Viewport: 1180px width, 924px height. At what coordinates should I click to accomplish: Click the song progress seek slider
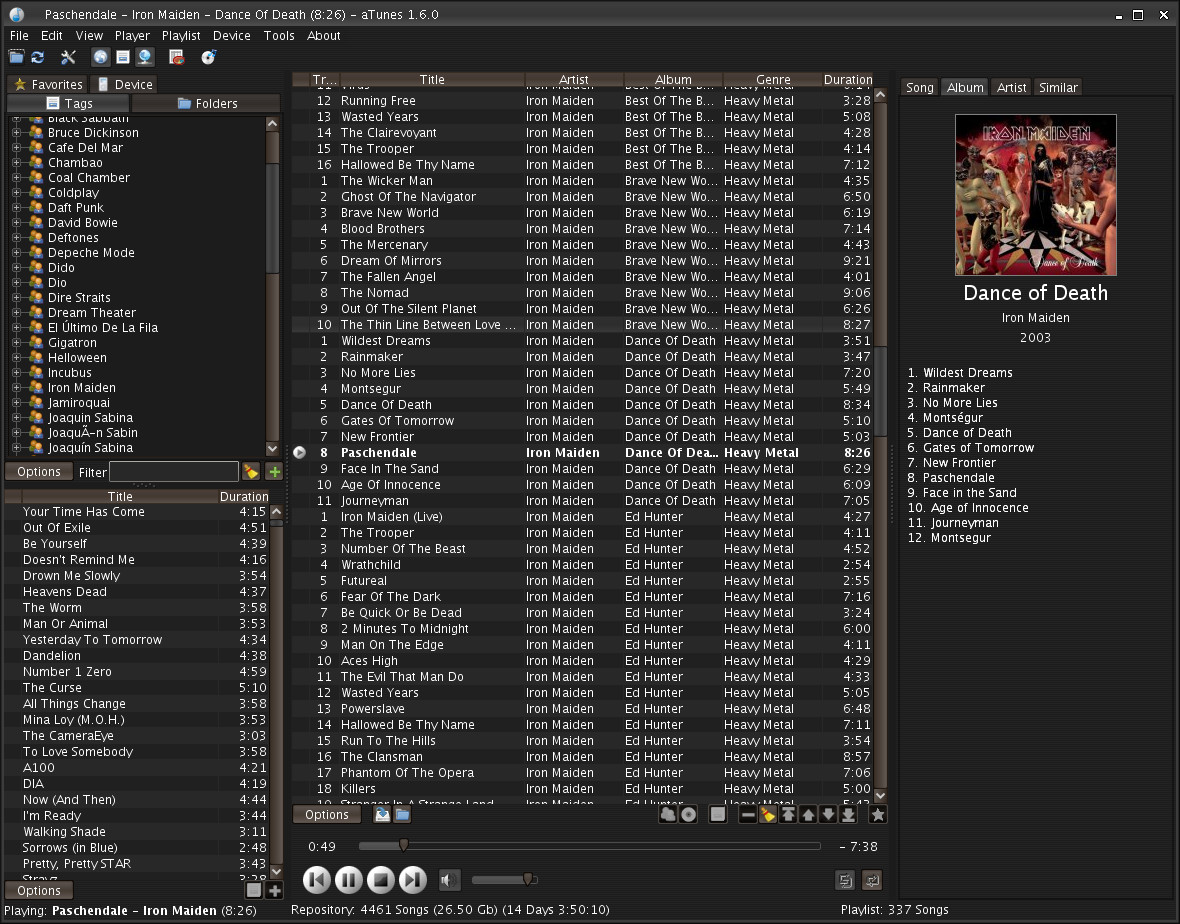click(x=589, y=846)
